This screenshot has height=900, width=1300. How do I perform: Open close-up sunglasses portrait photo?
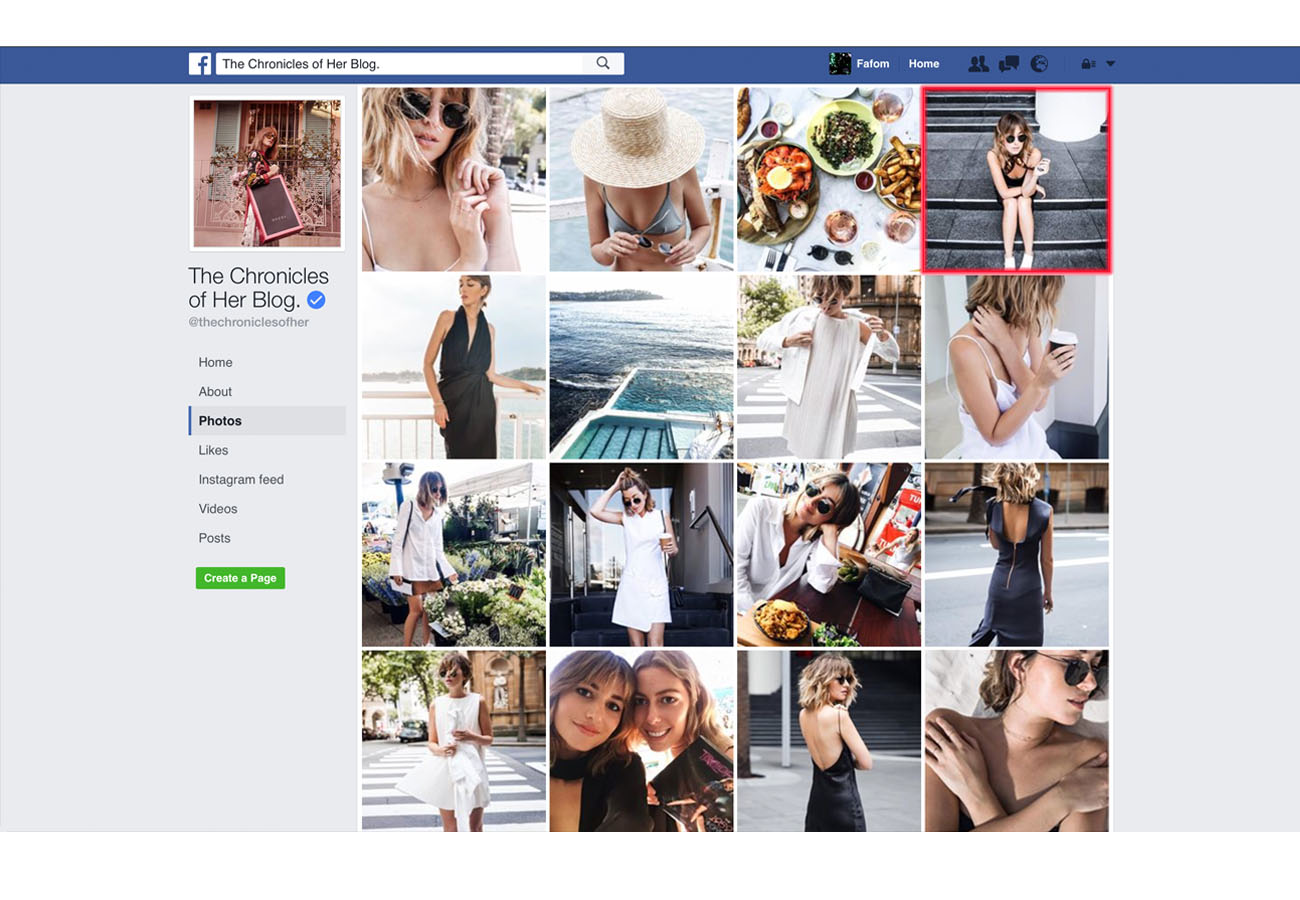pos(454,179)
